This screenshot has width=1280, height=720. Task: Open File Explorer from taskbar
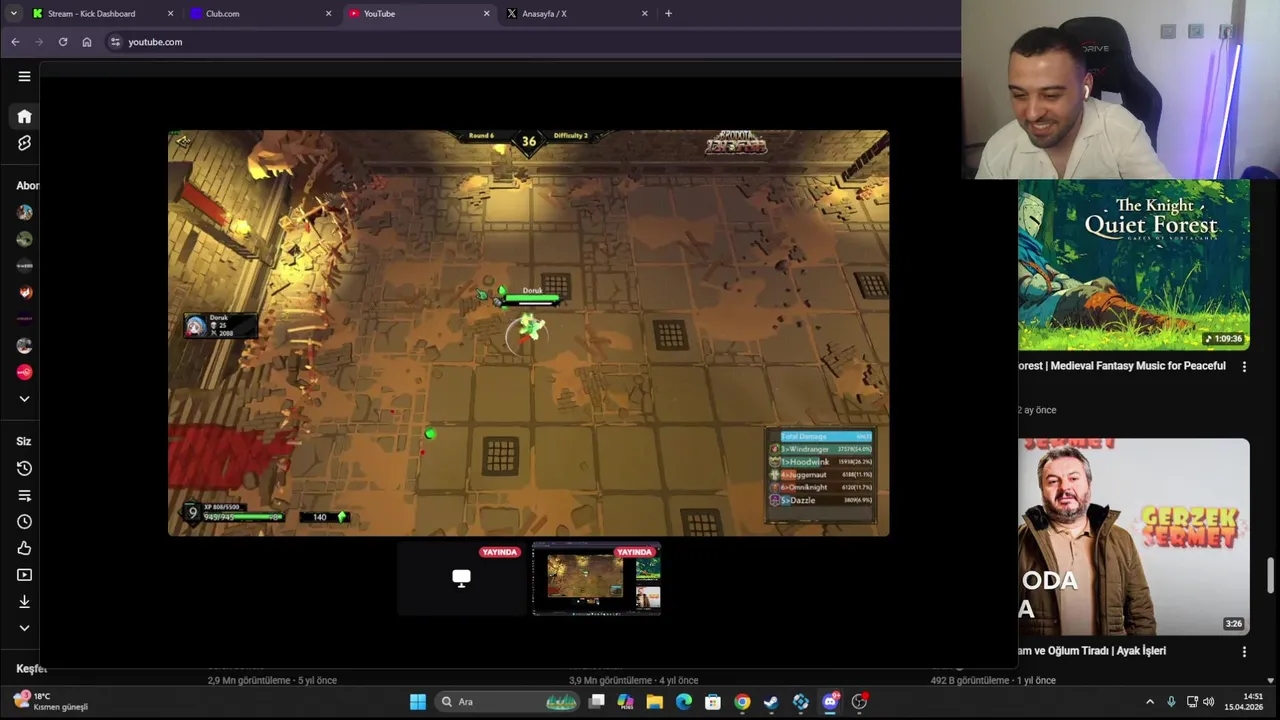(655, 702)
